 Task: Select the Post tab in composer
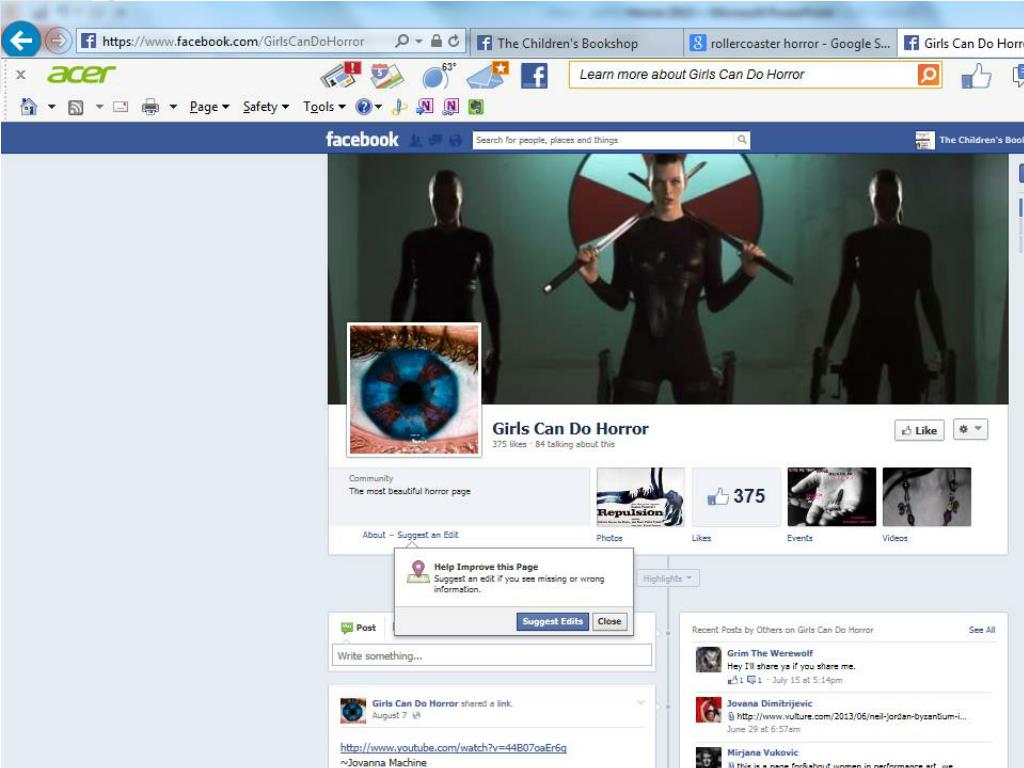359,628
